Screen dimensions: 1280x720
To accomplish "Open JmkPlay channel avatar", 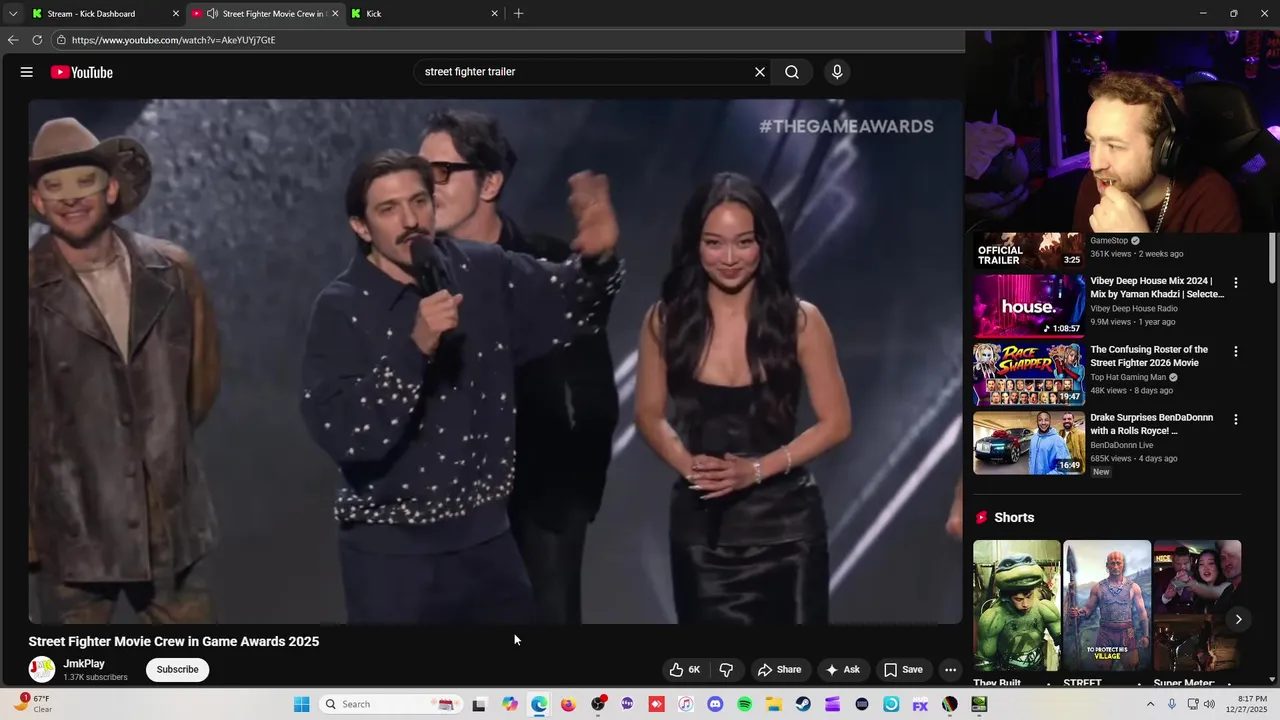I will [x=42, y=669].
